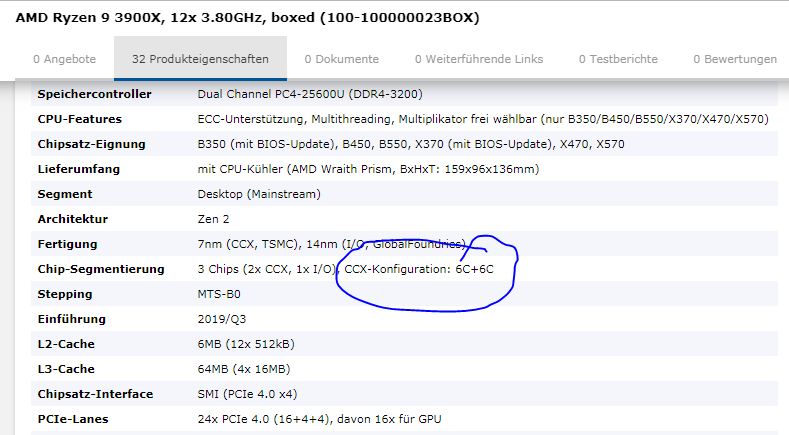Select the L2-Cache label
Image resolution: width=789 pixels, height=435 pixels.
(x=66, y=344)
